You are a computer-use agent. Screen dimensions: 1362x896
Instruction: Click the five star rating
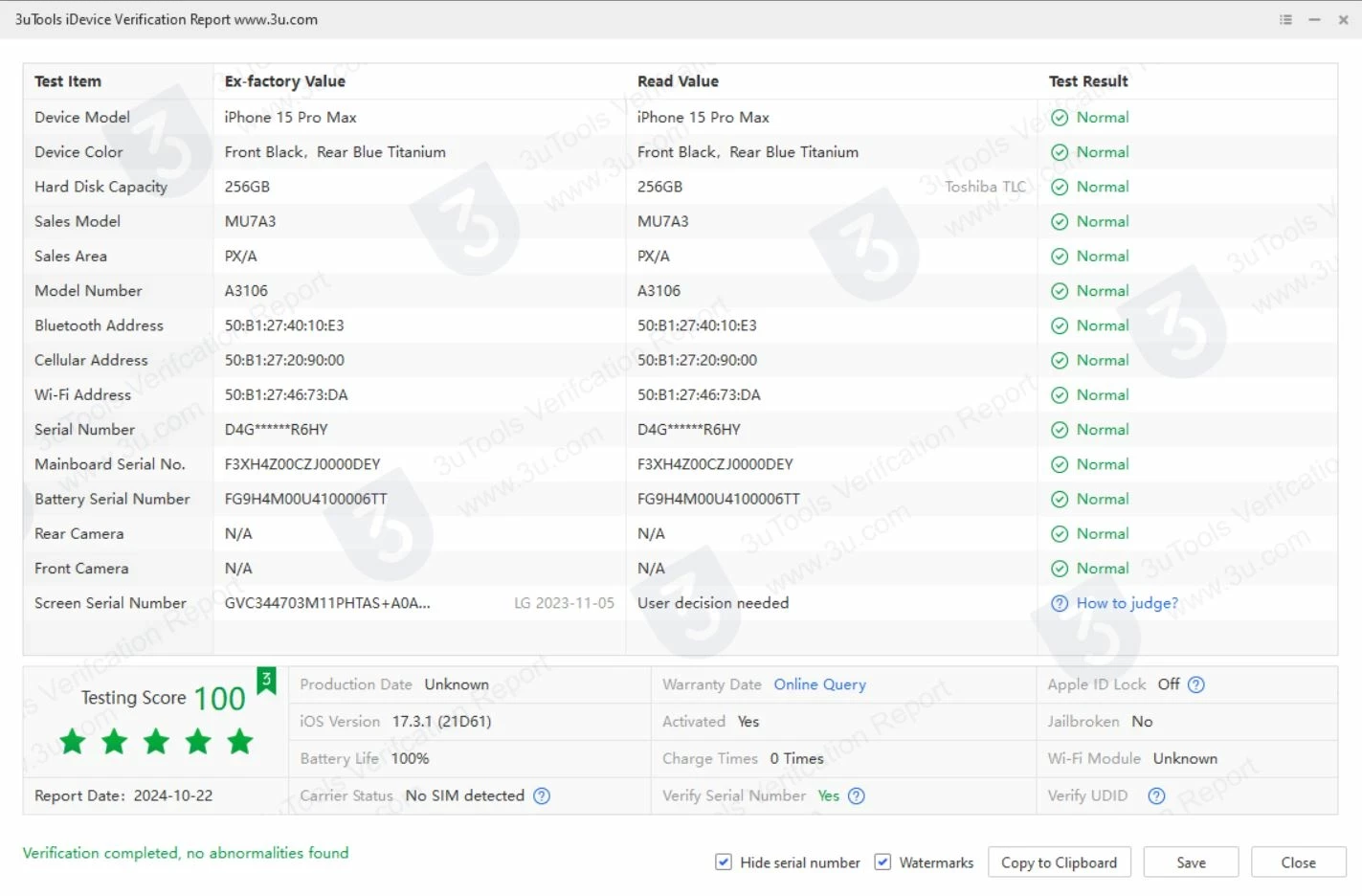coord(156,741)
